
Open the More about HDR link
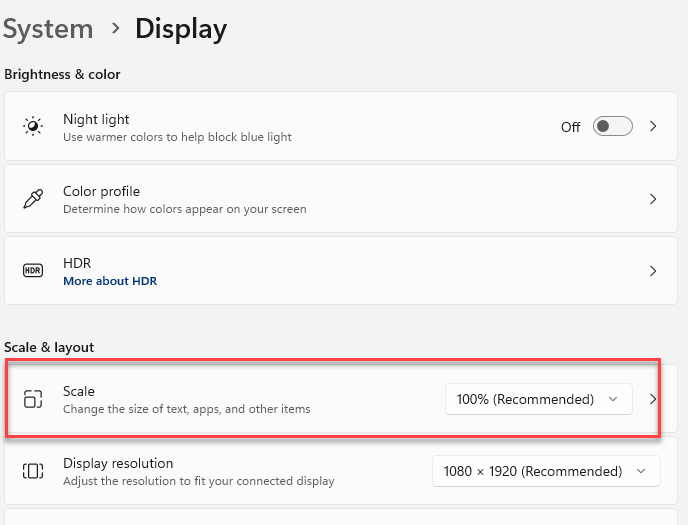110,281
